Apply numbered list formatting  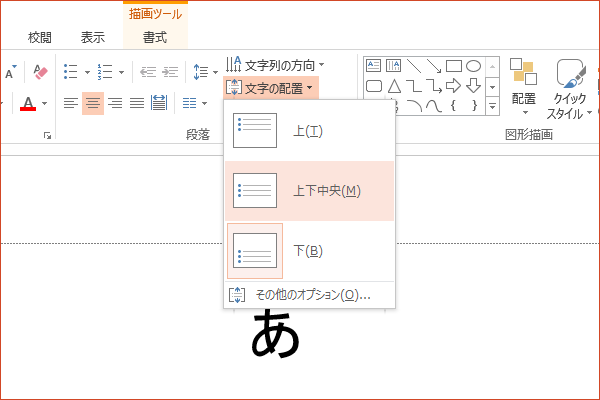105,72
